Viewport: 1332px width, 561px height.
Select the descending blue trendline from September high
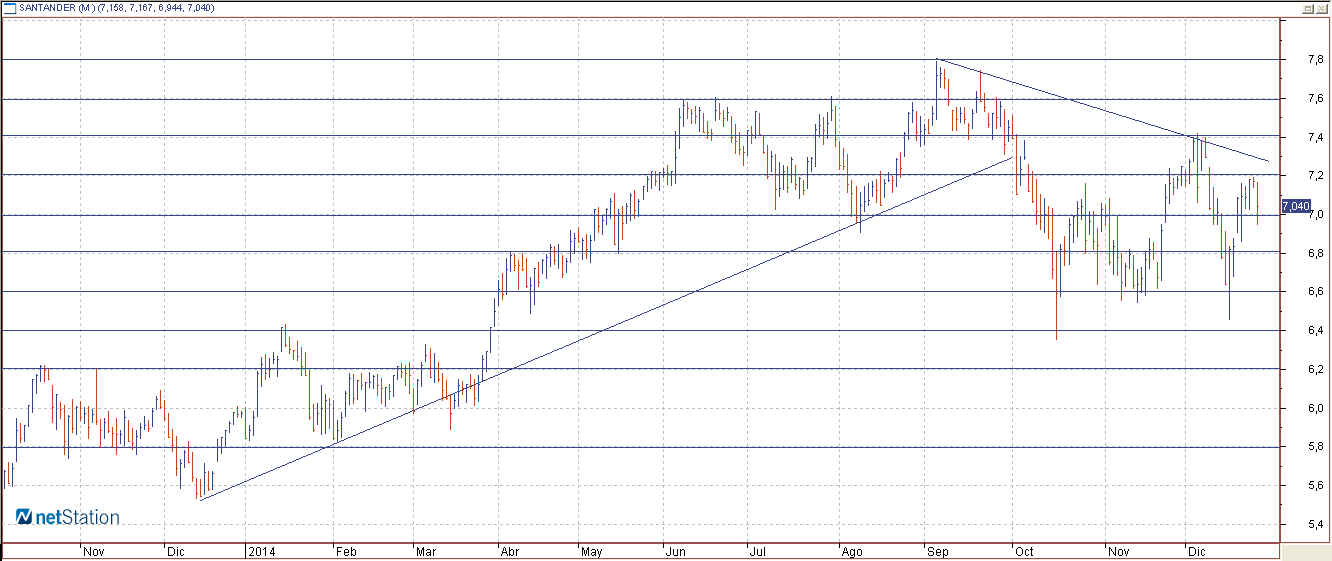(1104, 111)
